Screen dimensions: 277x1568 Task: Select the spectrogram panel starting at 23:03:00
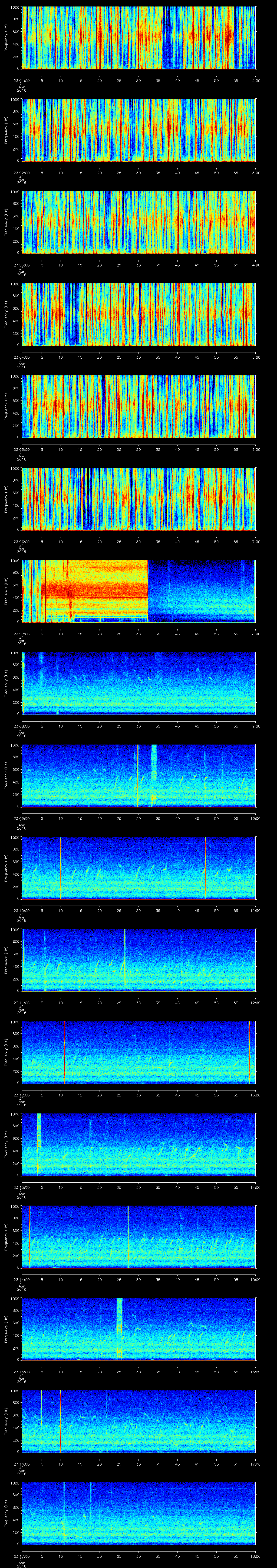click(x=139, y=222)
